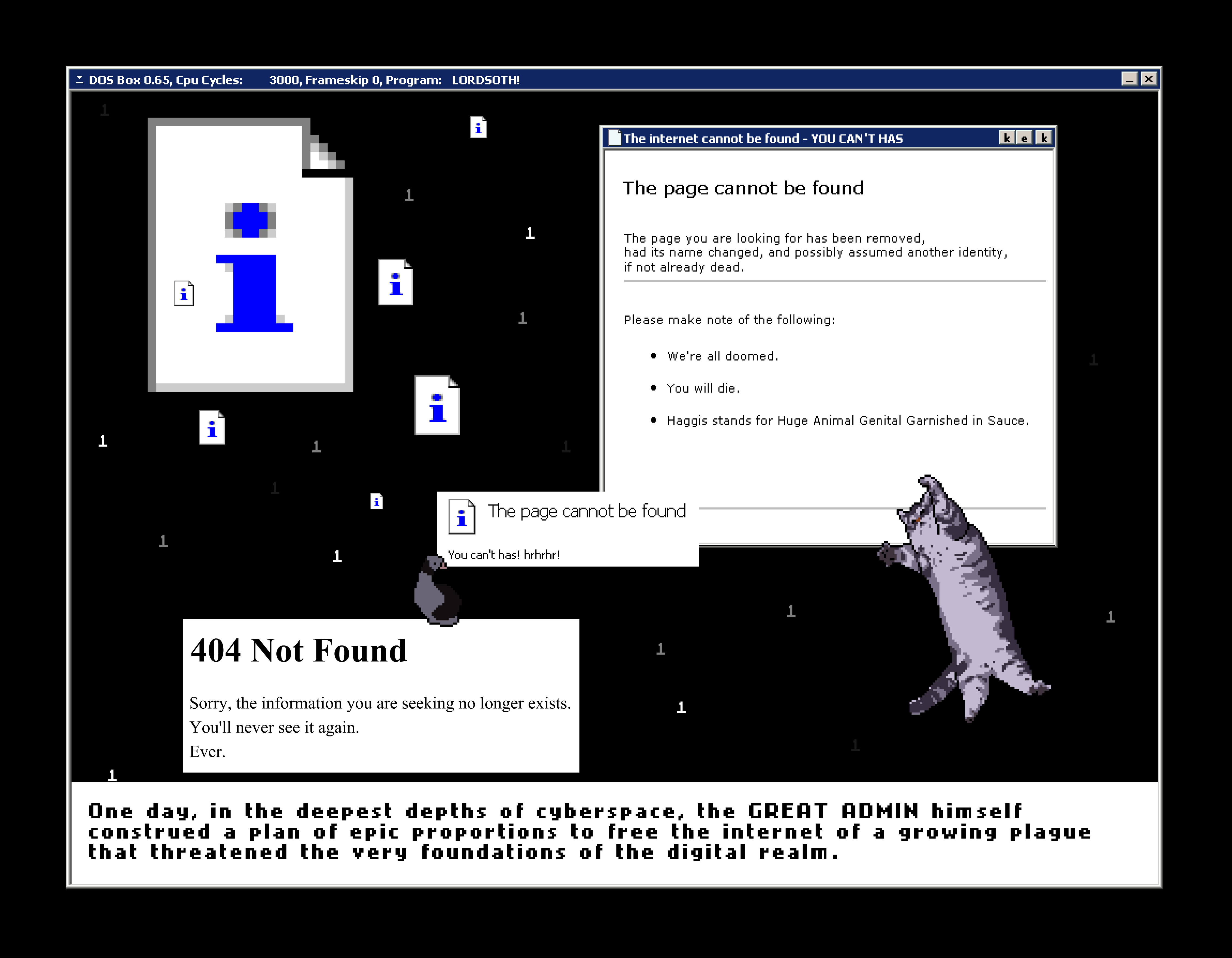The width and height of the screenshot is (1232, 958).
Task: Click the last 'k' button in error window
Action: coord(1044,137)
